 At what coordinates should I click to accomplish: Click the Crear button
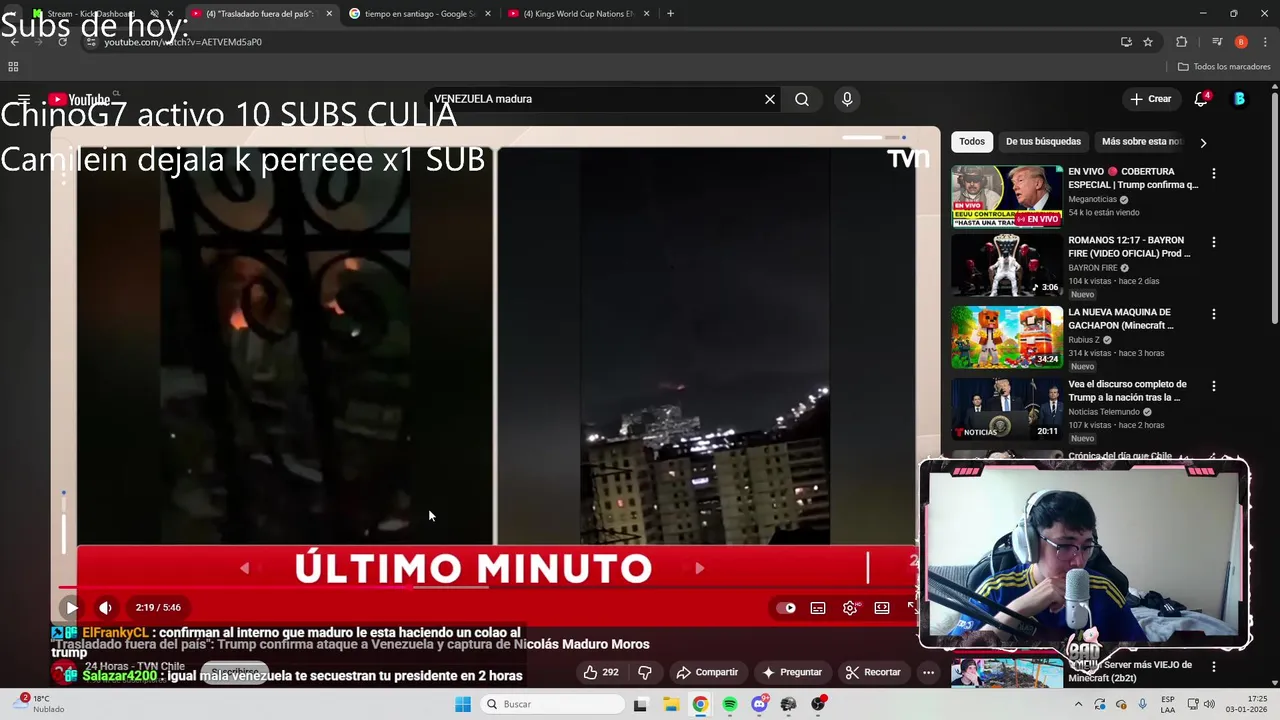click(1150, 99)
